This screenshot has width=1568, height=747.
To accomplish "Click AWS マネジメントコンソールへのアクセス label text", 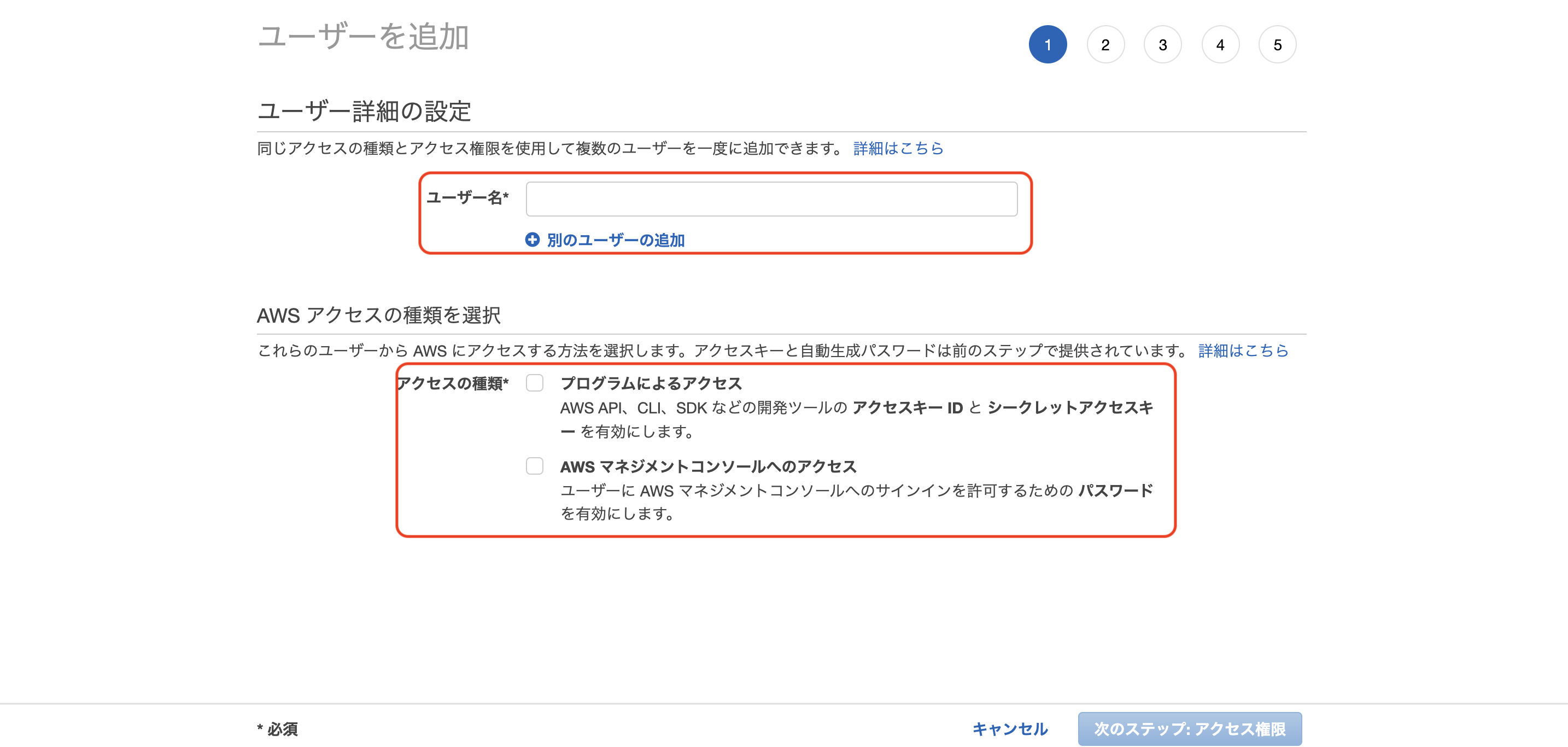I will tap(708, 466).
